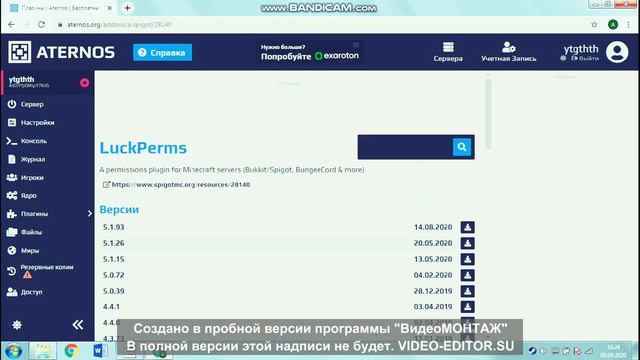Reload the browser page

click(41, 24)
